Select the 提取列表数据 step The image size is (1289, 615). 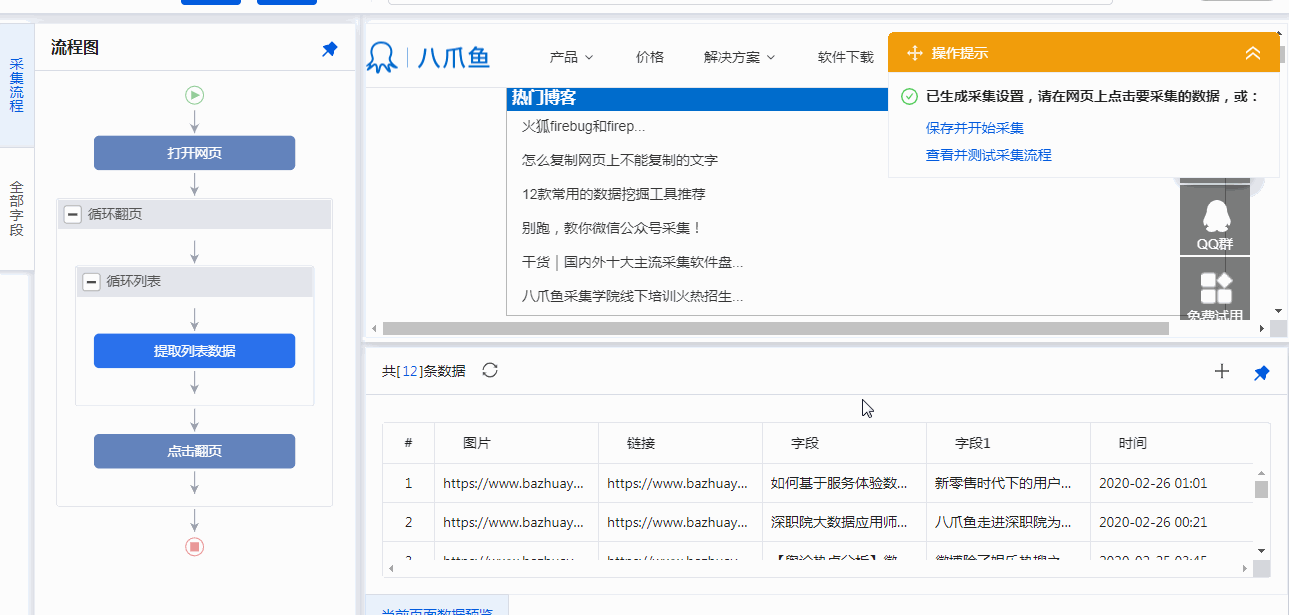(194, 351)
